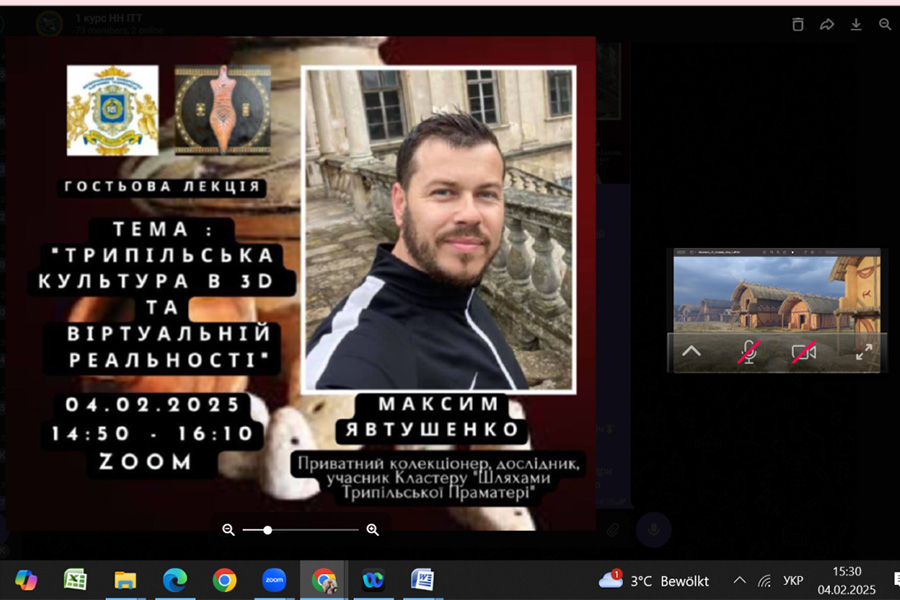
Task: Open Microsoft Word from the taskbar
Action: [423, 580]
